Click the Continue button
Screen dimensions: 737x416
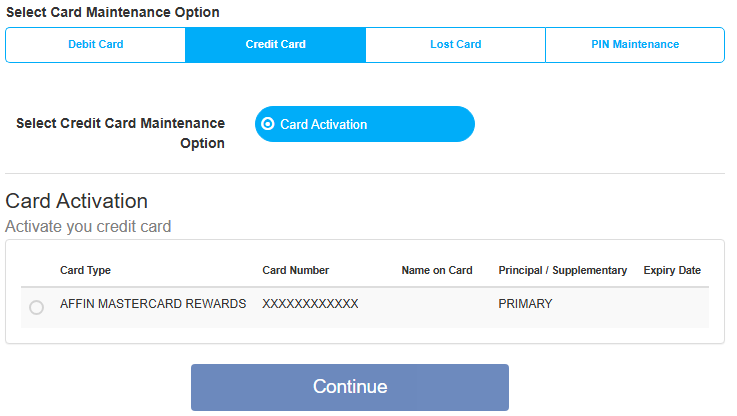350,387
